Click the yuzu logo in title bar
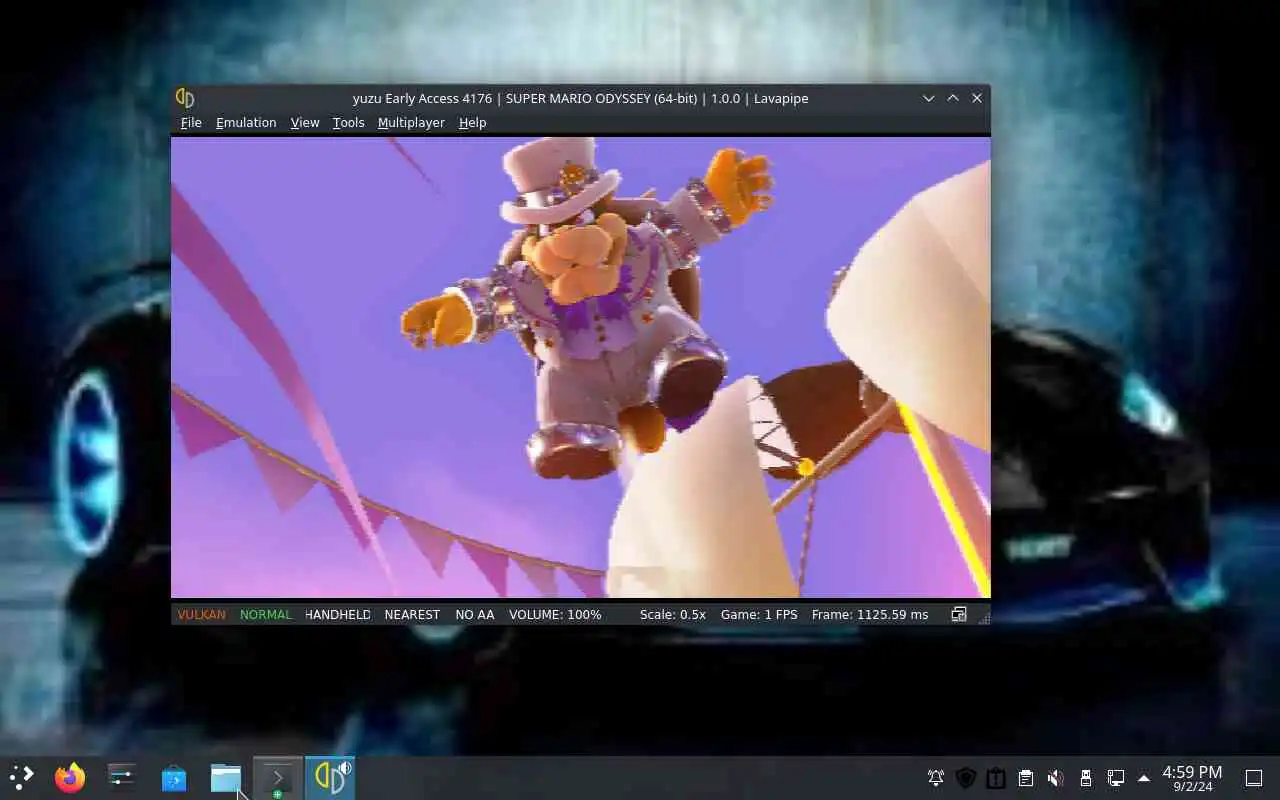 tap(185, 98)
